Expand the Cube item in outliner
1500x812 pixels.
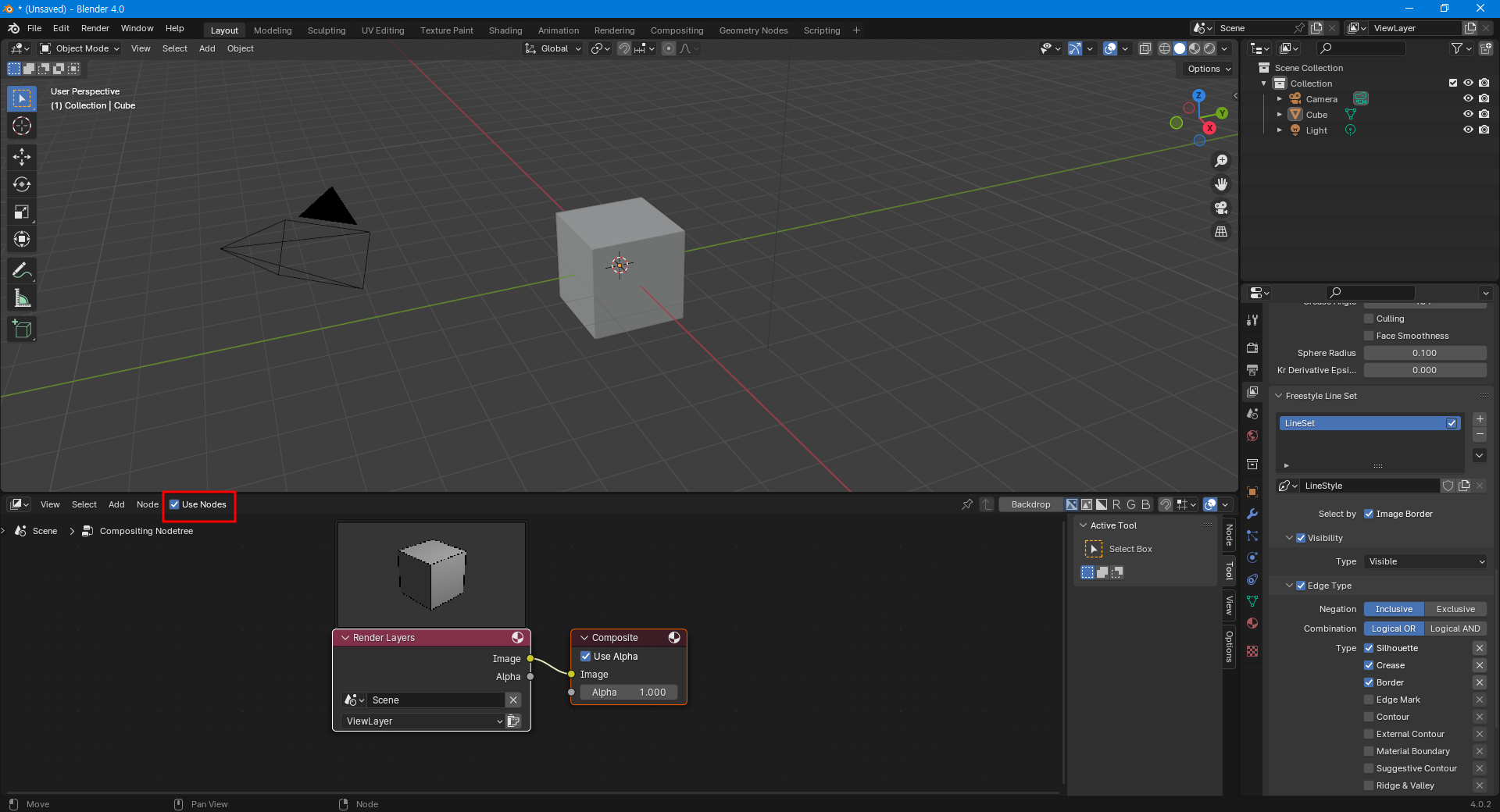coord(1280,115)
